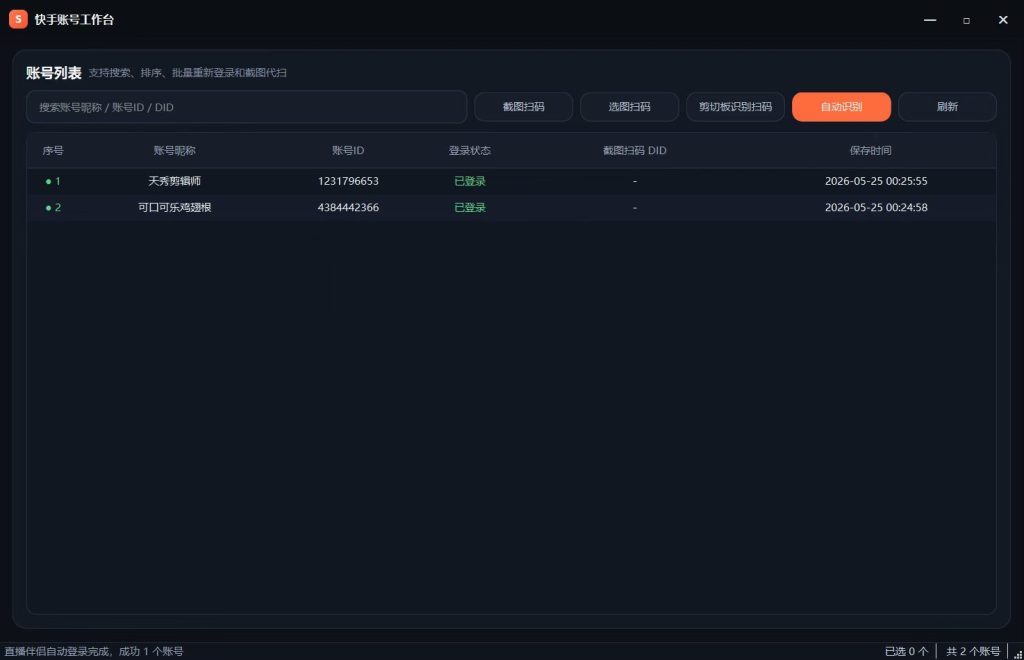Screen dimensions: 1024x660
Task: Click the 已选 0 个 status entry
Action: click(906, 652)
